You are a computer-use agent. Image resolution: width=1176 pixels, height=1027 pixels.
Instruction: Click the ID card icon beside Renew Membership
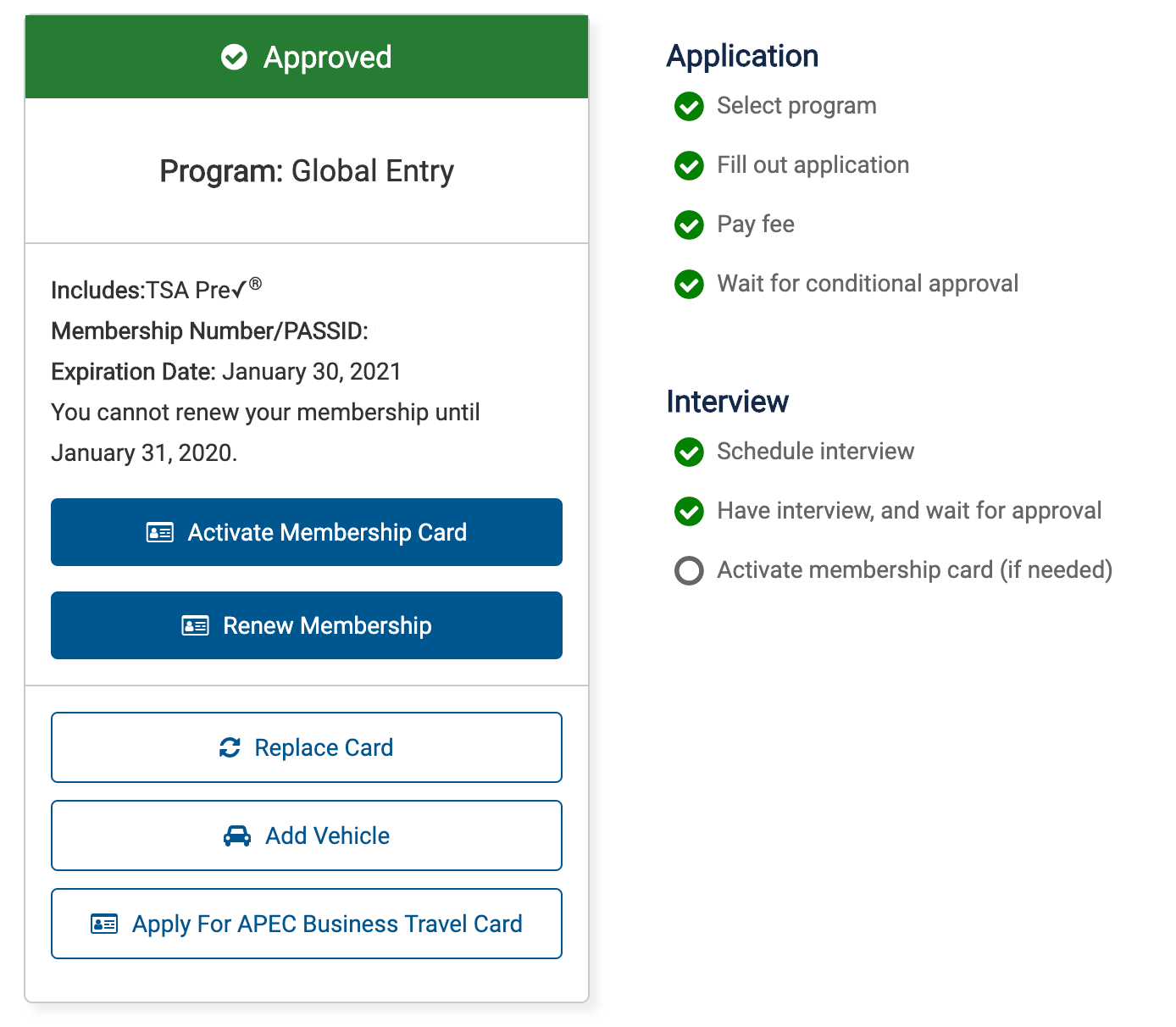coord(196,625)
